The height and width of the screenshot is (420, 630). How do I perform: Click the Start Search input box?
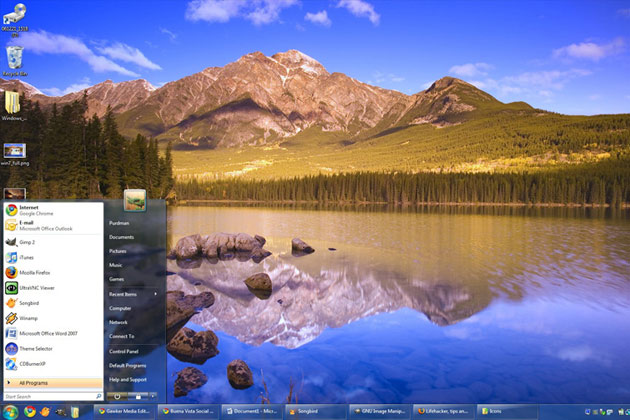pyautogui.click(x=50, y=396)
